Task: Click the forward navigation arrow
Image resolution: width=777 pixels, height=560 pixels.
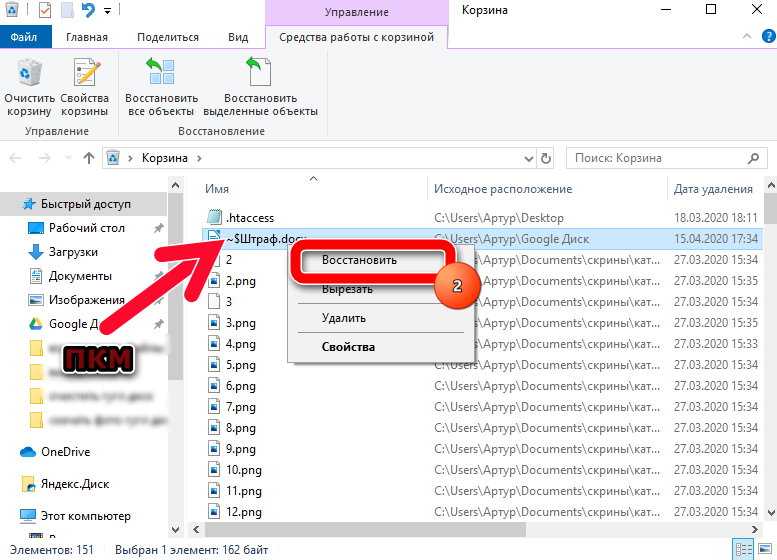Action: coord(45,158)
